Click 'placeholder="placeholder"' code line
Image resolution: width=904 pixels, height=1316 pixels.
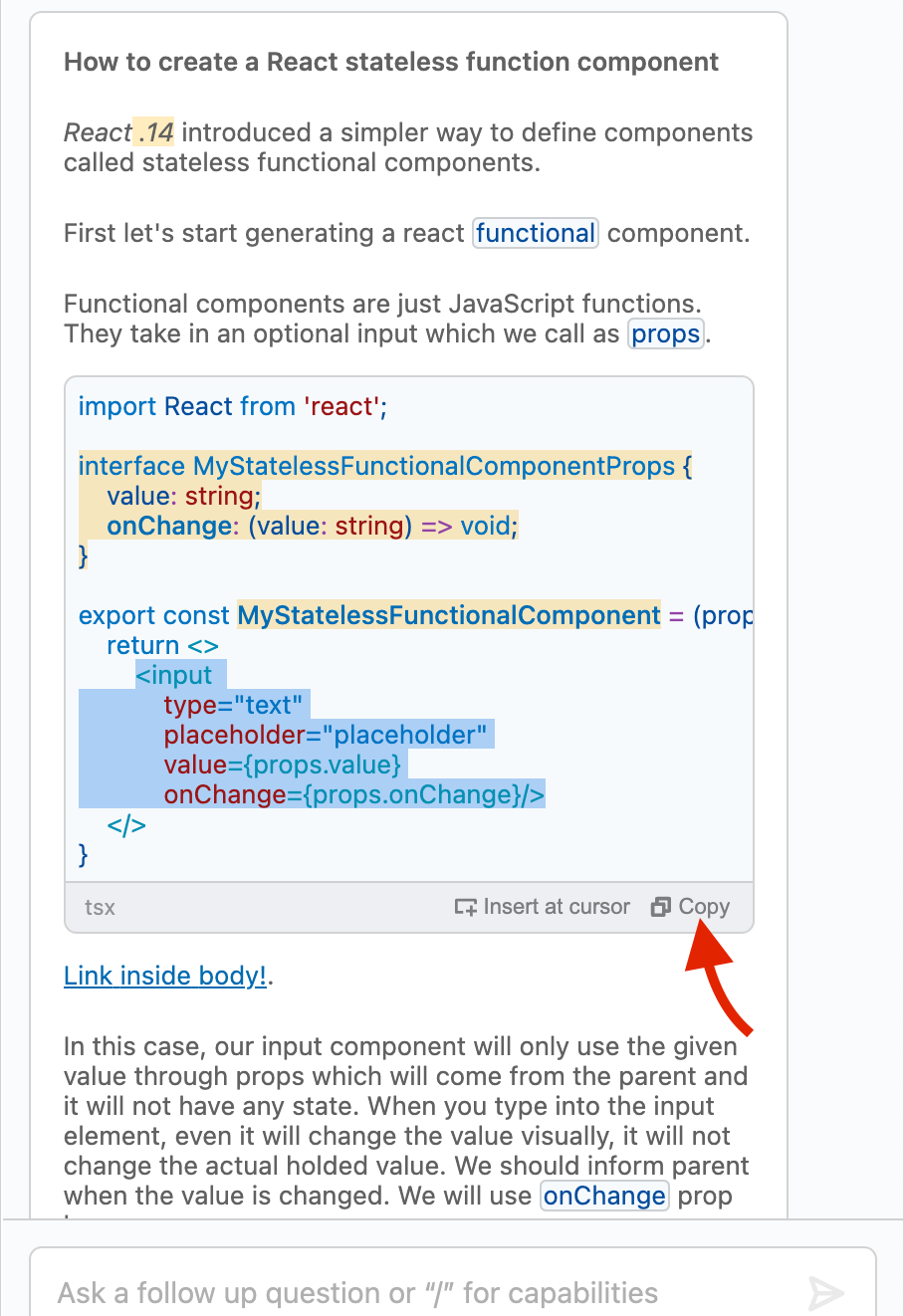tap(326, 735)
